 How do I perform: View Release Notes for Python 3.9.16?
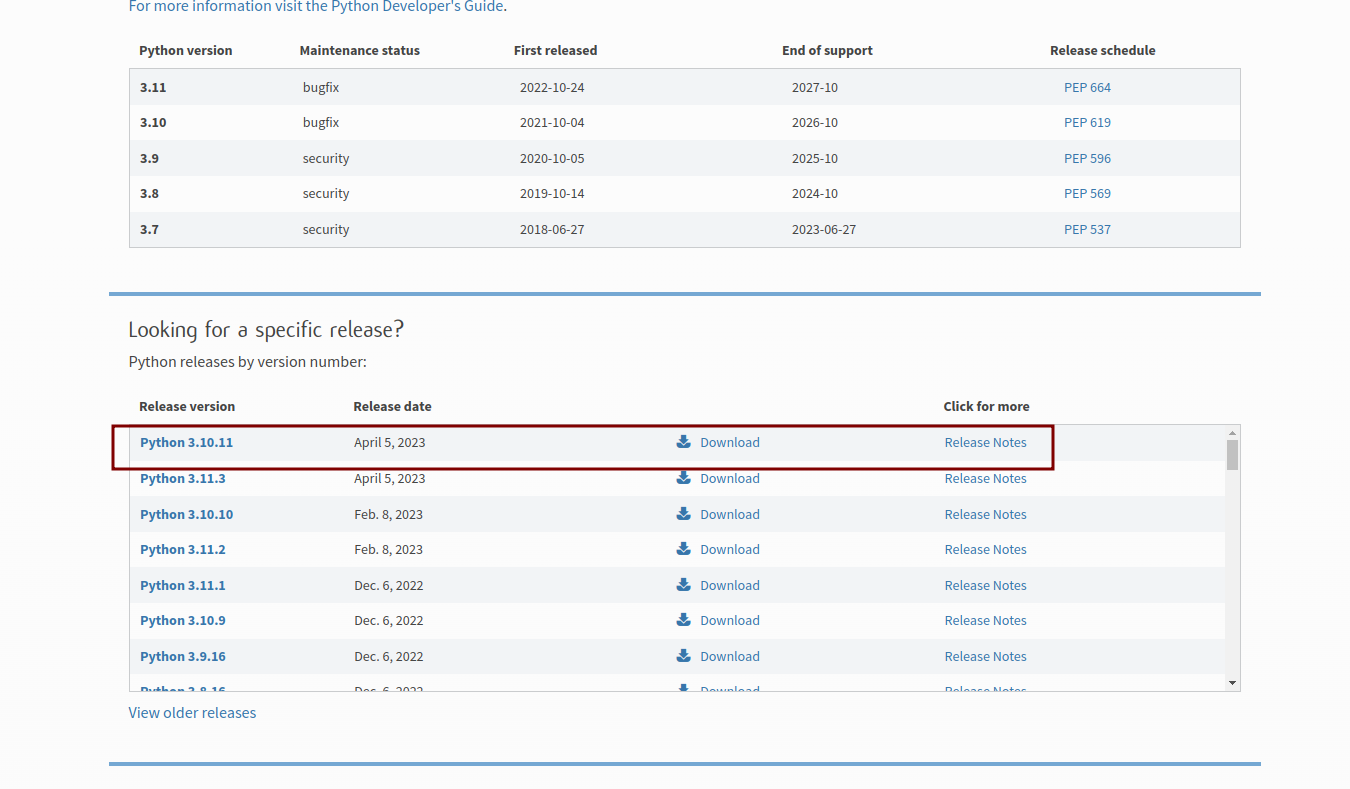coord(985,656)
